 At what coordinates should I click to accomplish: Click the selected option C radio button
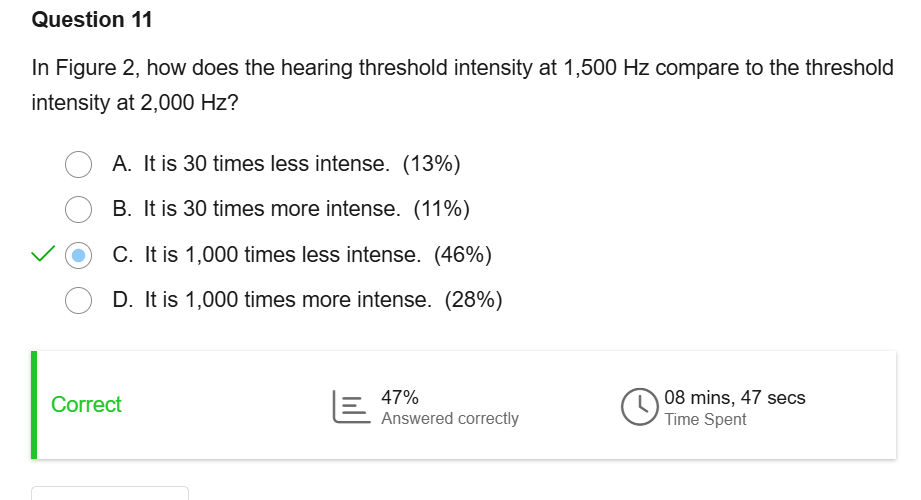point(79,255)
